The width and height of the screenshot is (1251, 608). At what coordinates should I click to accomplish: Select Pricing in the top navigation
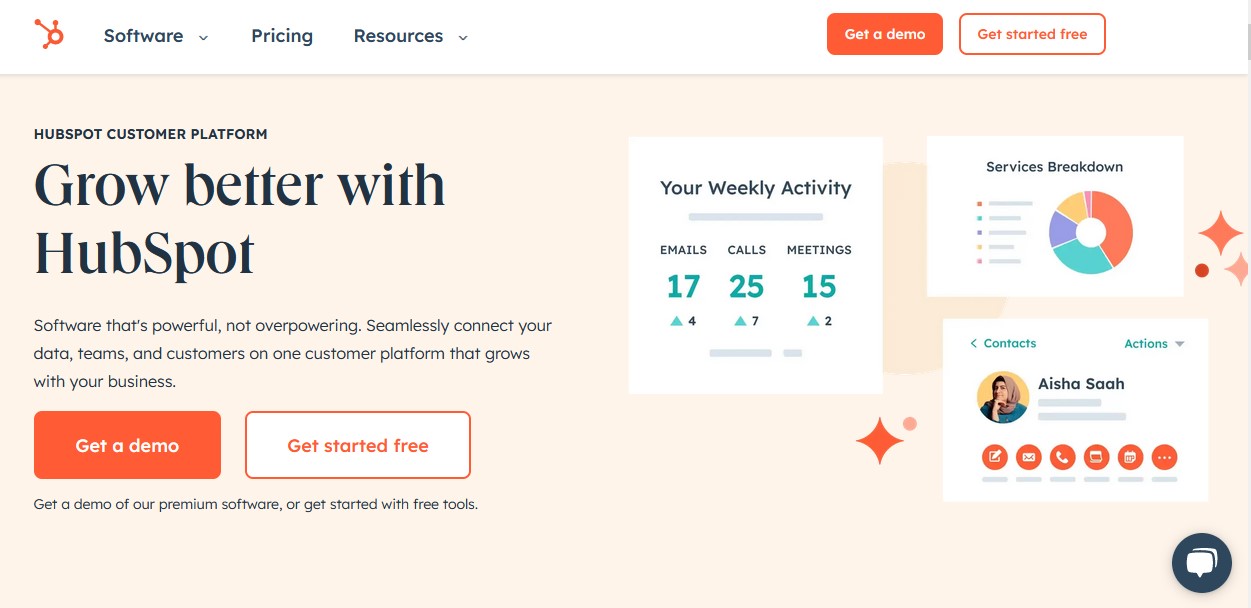pyautogui.click(x=282, y=36)
